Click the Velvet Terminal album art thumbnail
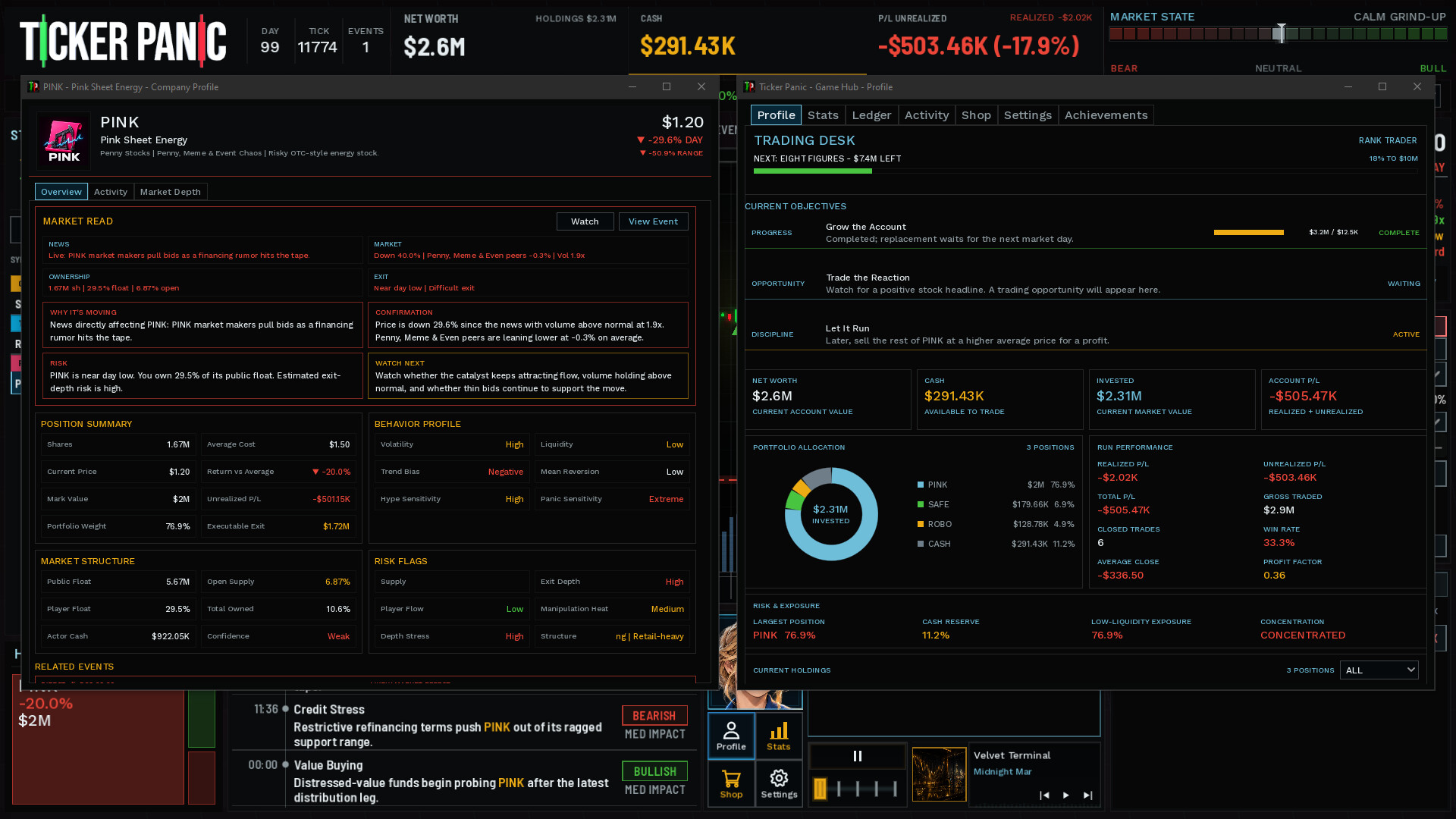 click(939, 774)
